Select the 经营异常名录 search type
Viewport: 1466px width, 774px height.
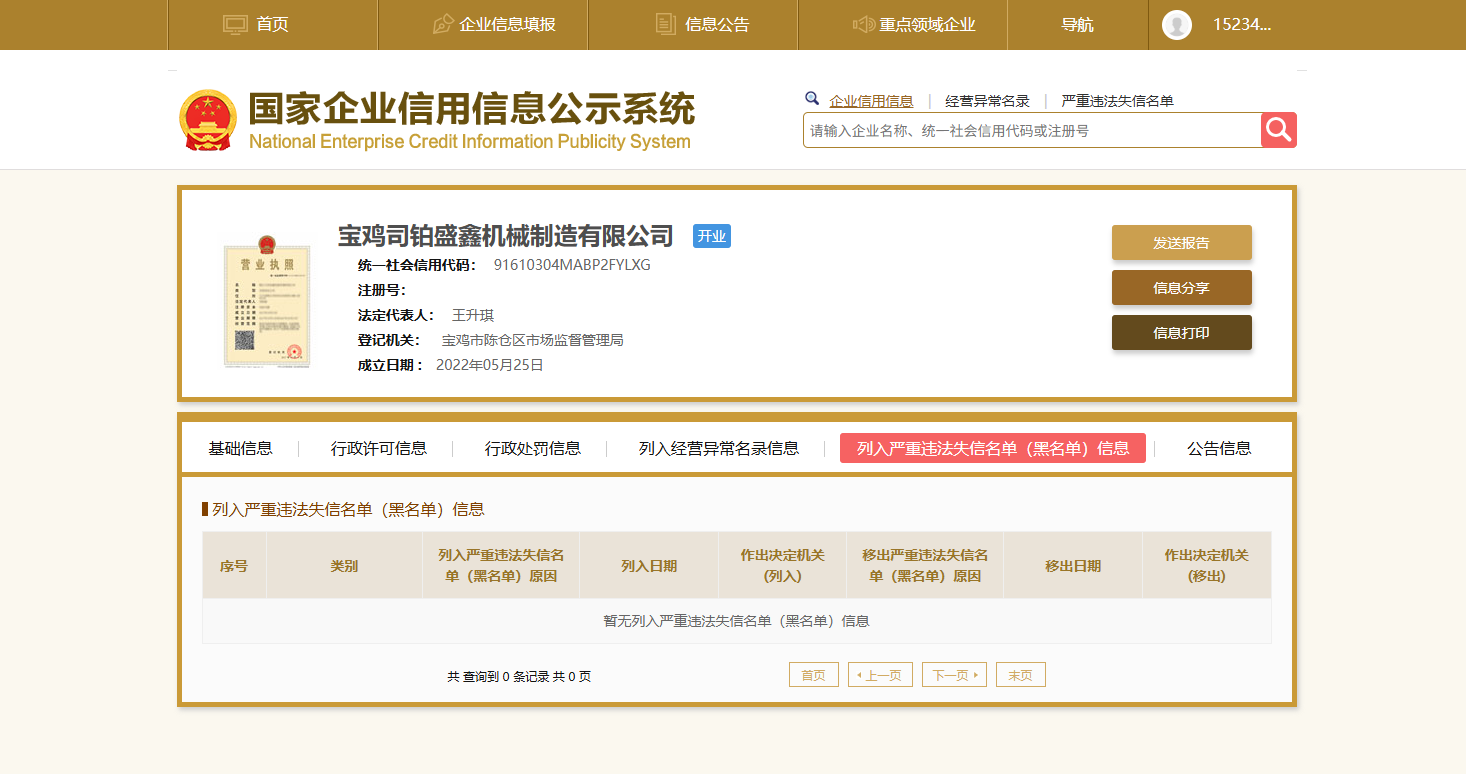987,101
